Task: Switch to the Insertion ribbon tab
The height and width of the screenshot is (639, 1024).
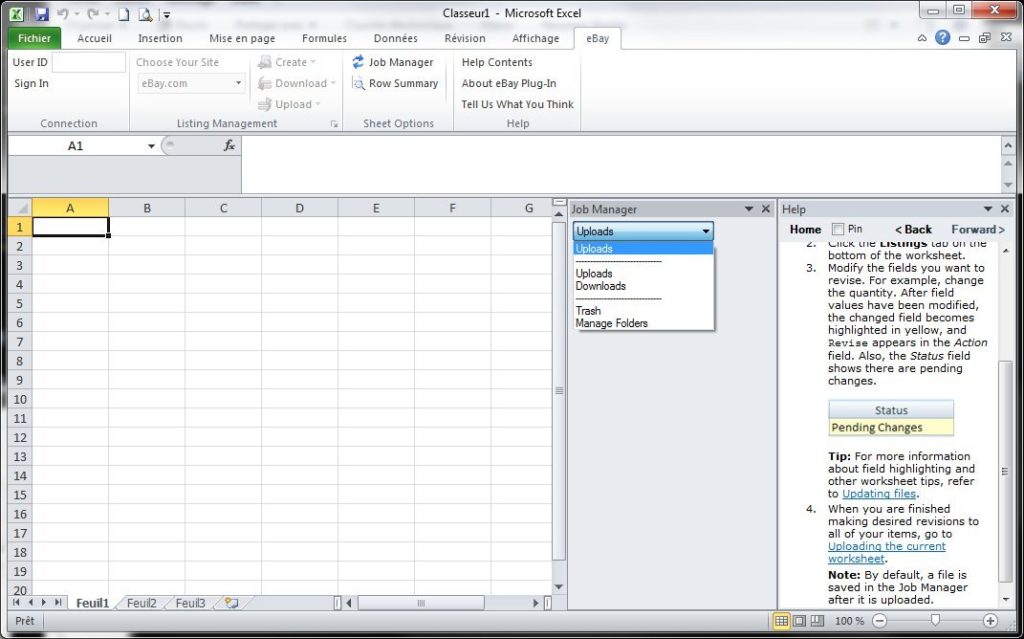Action: pyautogui.click(x=160, y=39)
